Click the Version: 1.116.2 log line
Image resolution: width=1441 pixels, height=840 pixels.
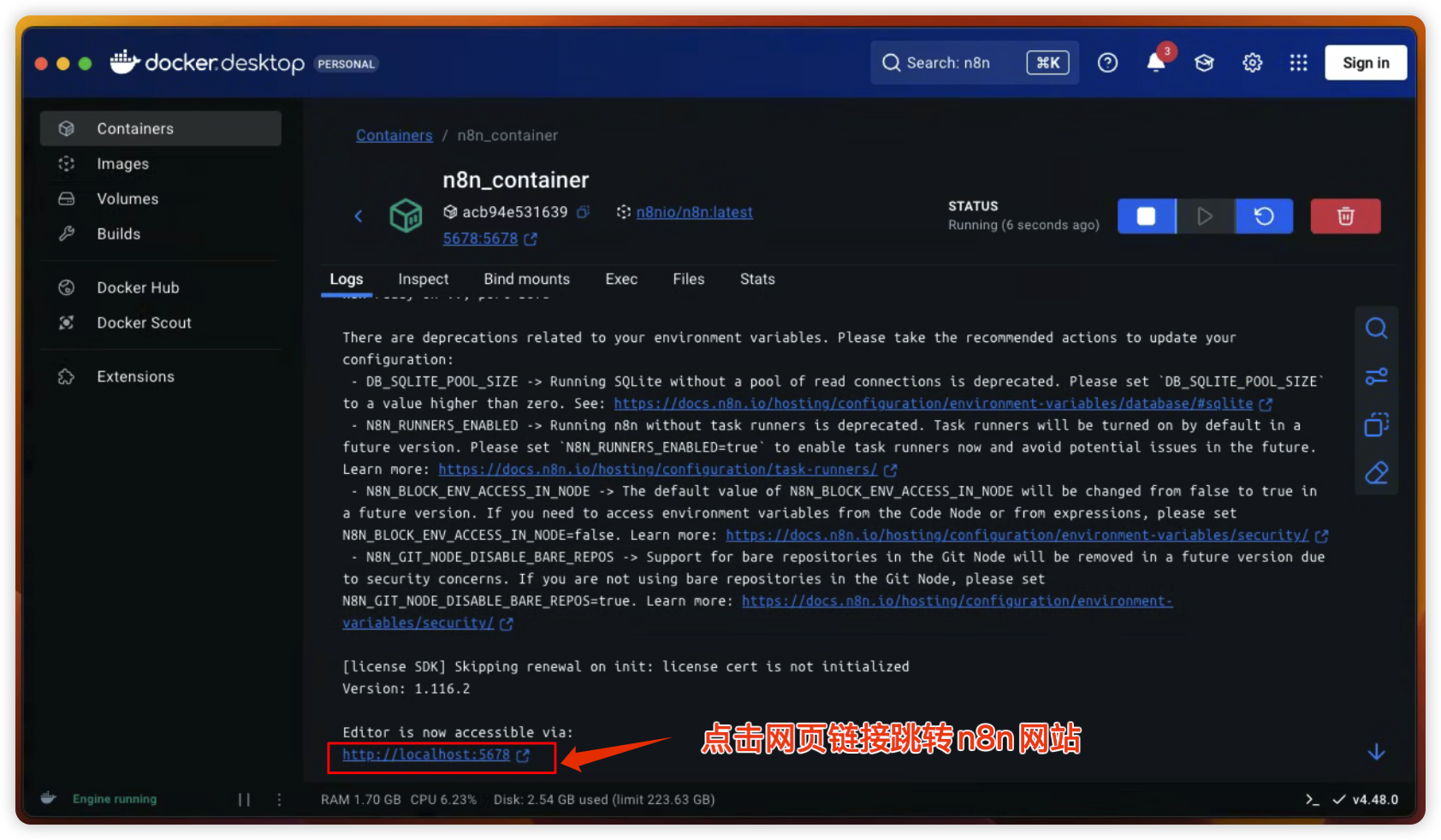click(x=406, y=689)
